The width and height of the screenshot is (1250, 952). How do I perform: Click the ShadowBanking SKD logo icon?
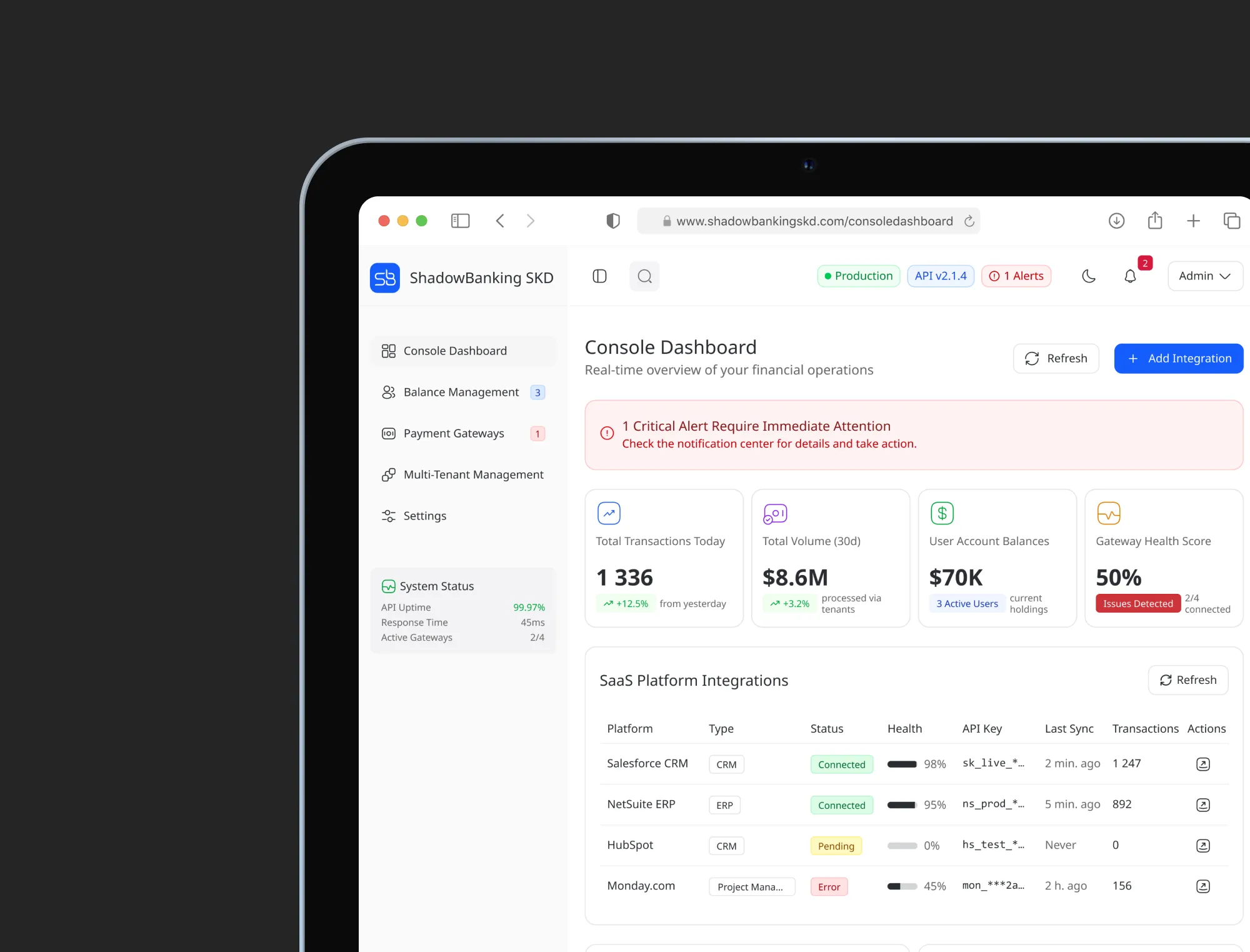click(384, 278)
